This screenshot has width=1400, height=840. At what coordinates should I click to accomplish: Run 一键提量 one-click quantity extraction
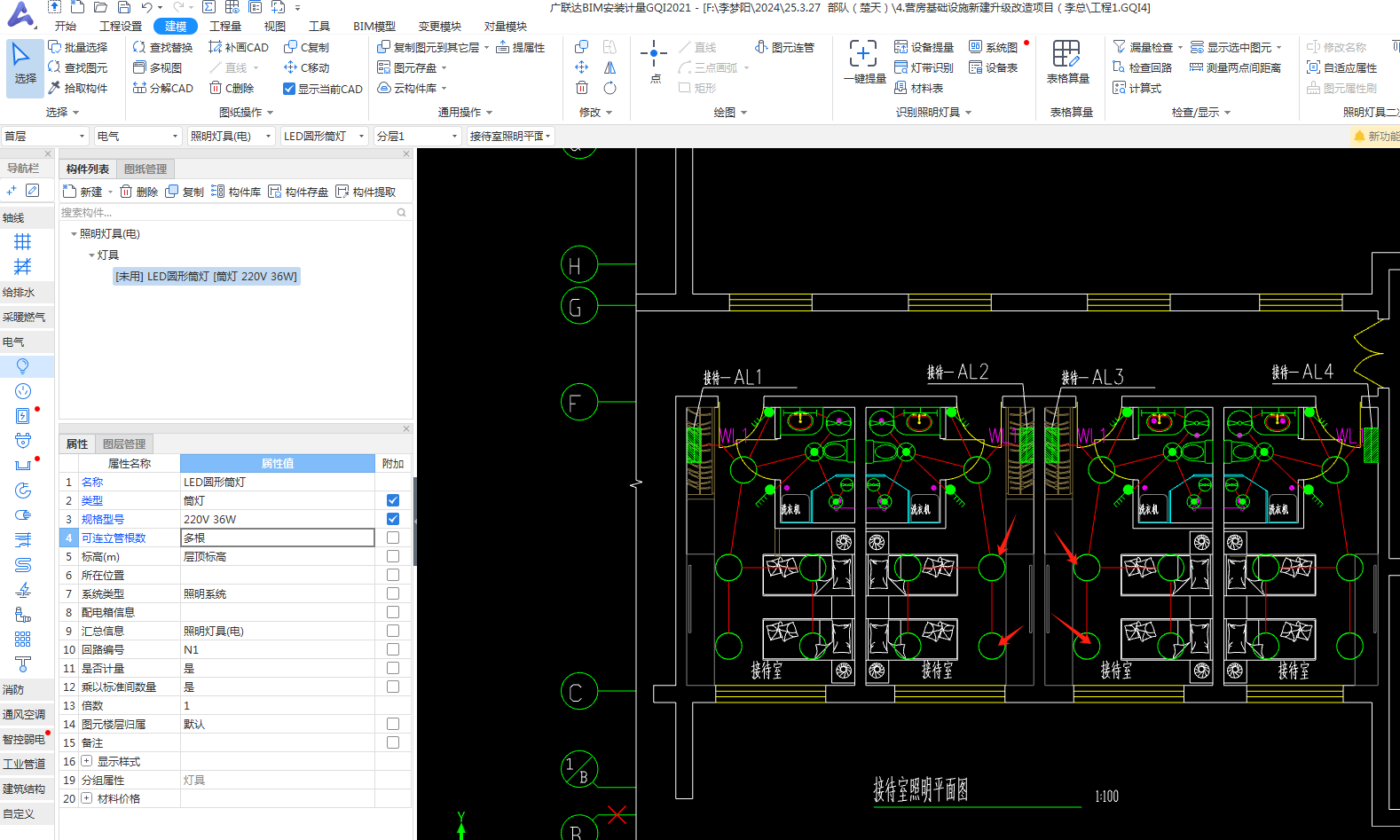(864, 62)
